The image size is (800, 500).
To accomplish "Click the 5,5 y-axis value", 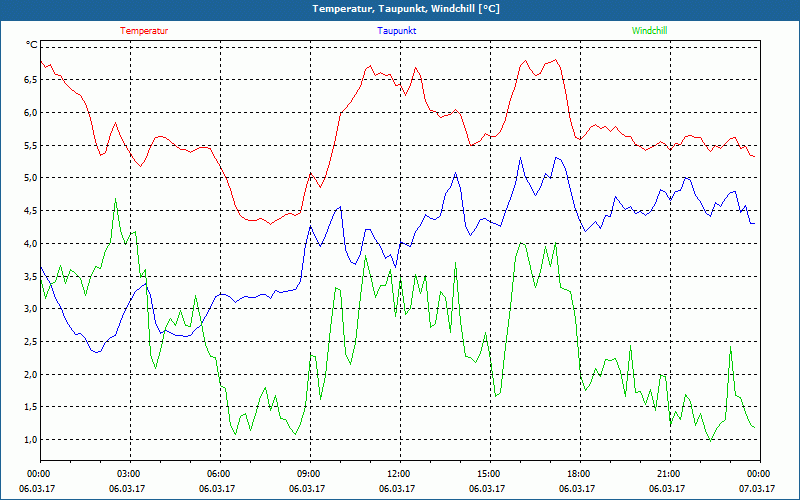I will click(31, 145).
